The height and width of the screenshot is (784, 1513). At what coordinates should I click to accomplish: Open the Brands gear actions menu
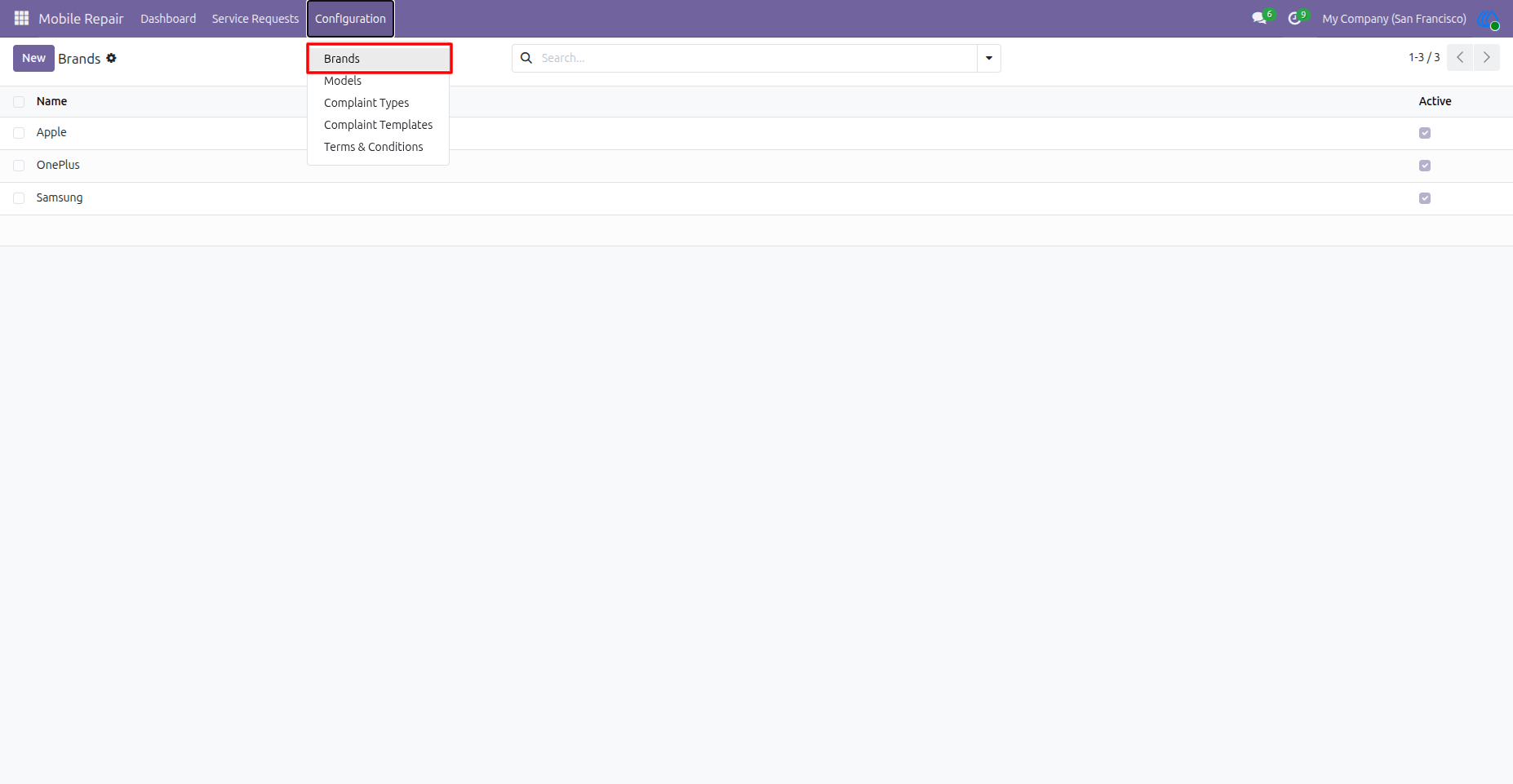112,58
